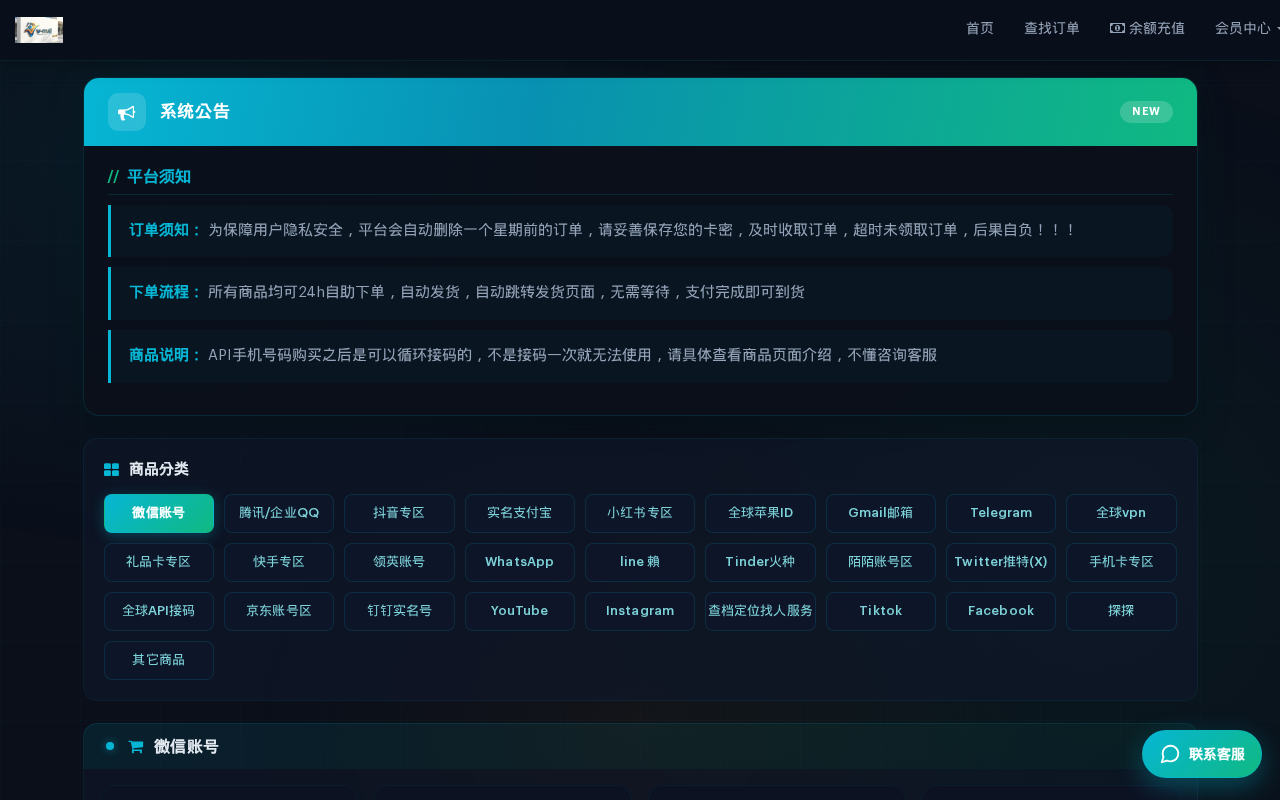Open the 陌陌账号区 category
The width and height of the screenshot is (1280, 800).
click(x=881, y=562)
